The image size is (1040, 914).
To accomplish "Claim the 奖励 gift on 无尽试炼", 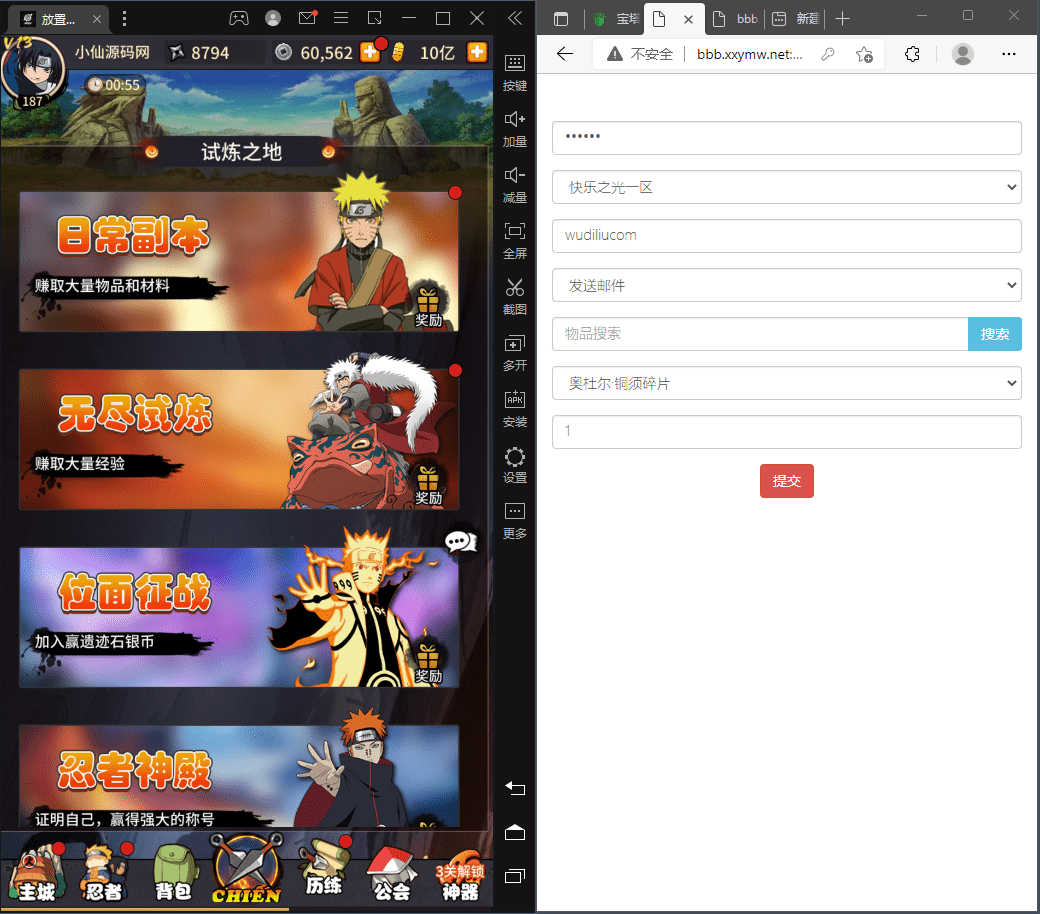I will point(428,486).
